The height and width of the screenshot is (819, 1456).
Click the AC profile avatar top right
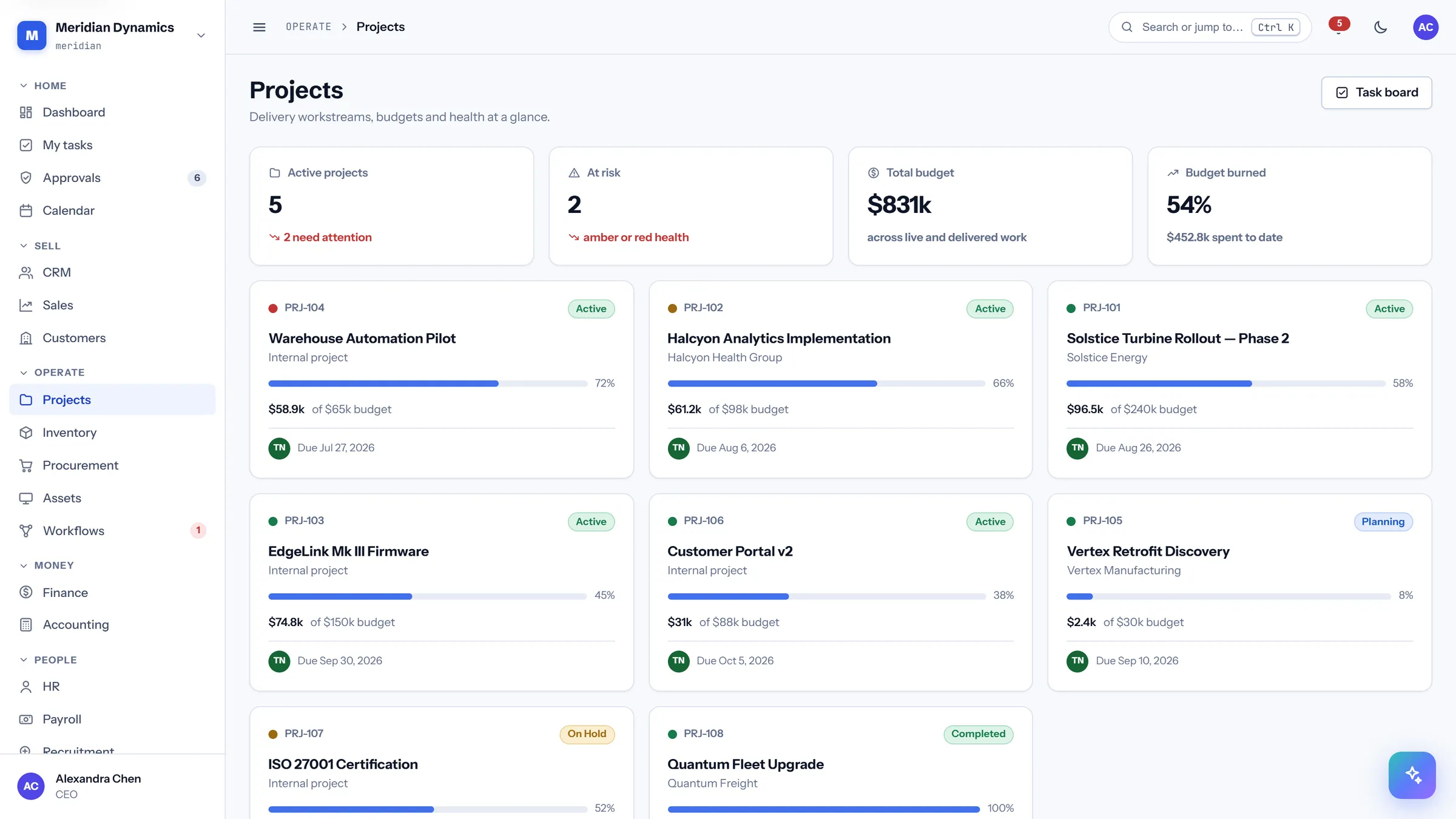pos(1426,27)
